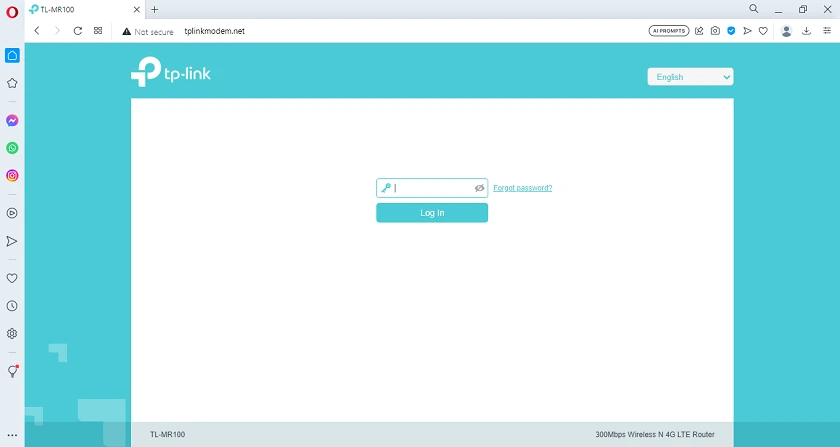Open the three-dots sidebar setup menu

pos(12,435)
